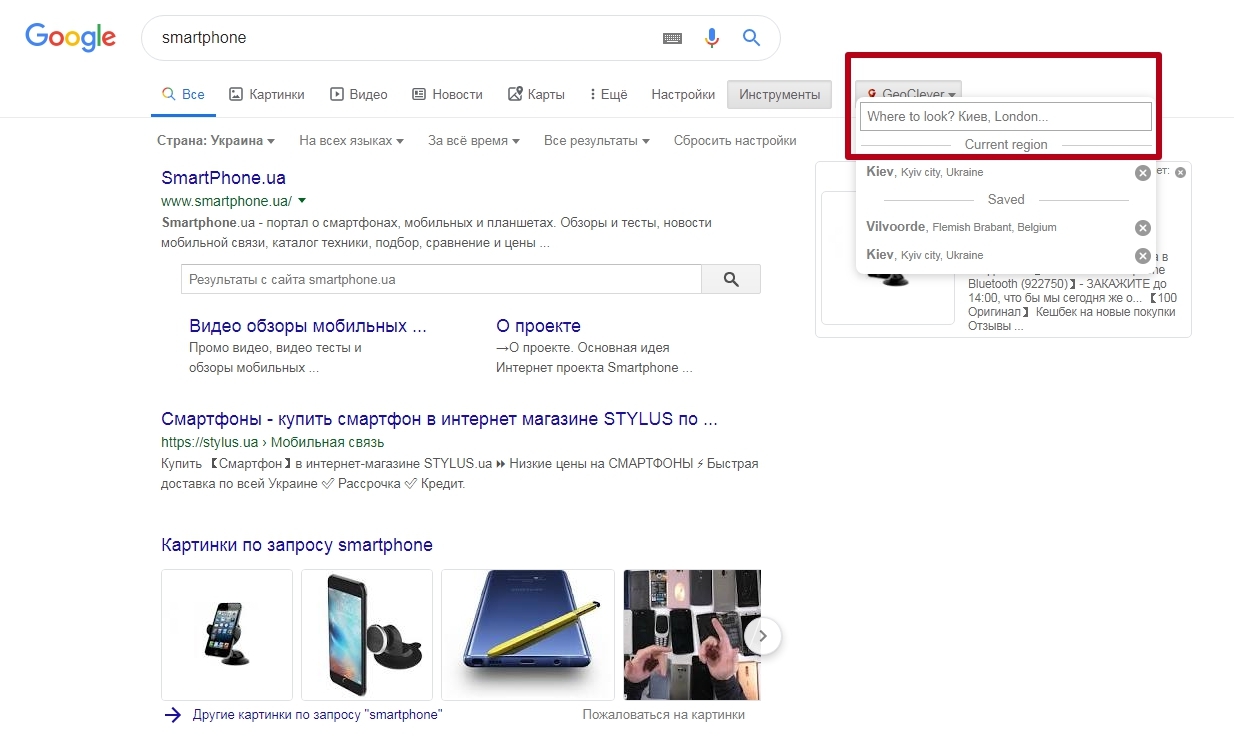The height and width of the screenshot is (747, 1234).
Task: Open the Страна: Украина dropdown
Action: (216, 141)
